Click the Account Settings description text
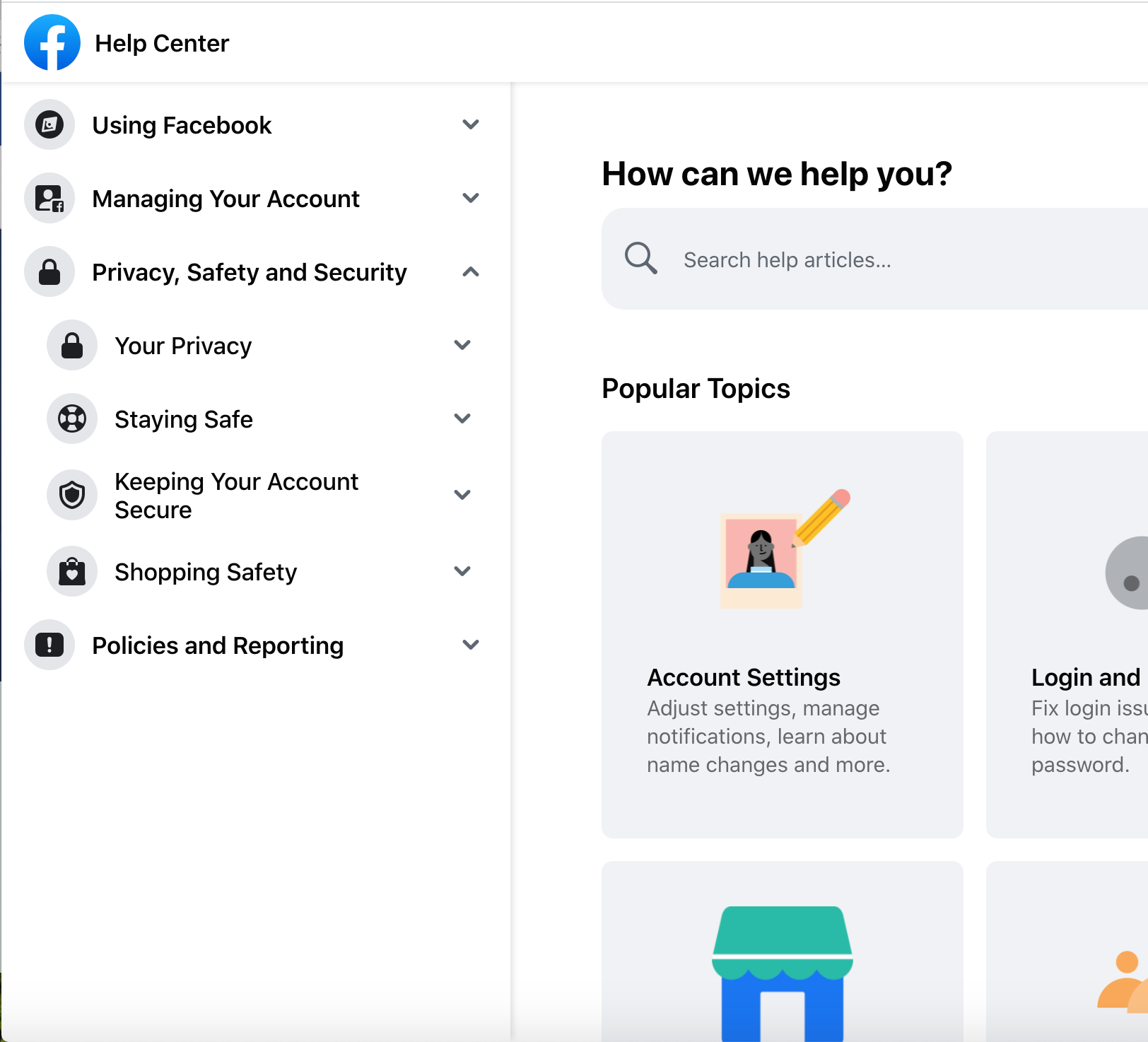 tap(768, 737)
